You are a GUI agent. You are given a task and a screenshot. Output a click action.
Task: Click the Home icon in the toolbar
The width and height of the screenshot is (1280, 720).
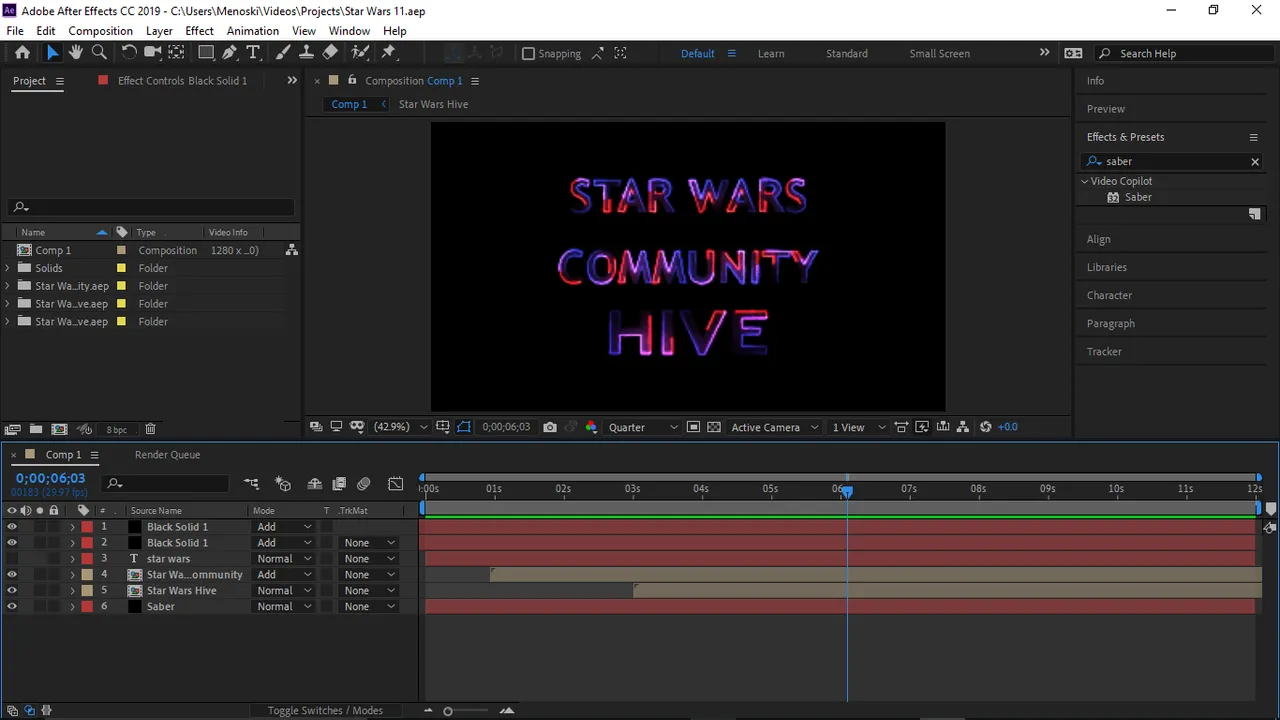tap(22, 53)
